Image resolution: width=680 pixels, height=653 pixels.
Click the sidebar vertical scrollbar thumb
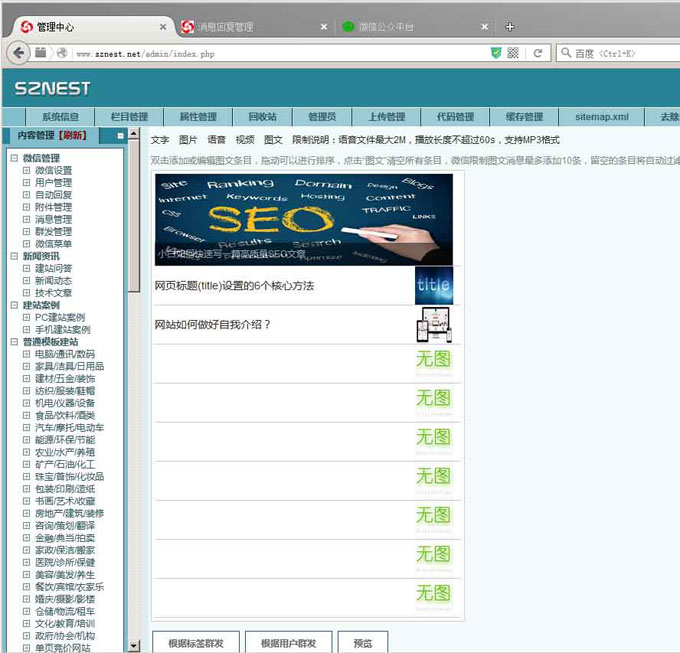pos(133,220)
